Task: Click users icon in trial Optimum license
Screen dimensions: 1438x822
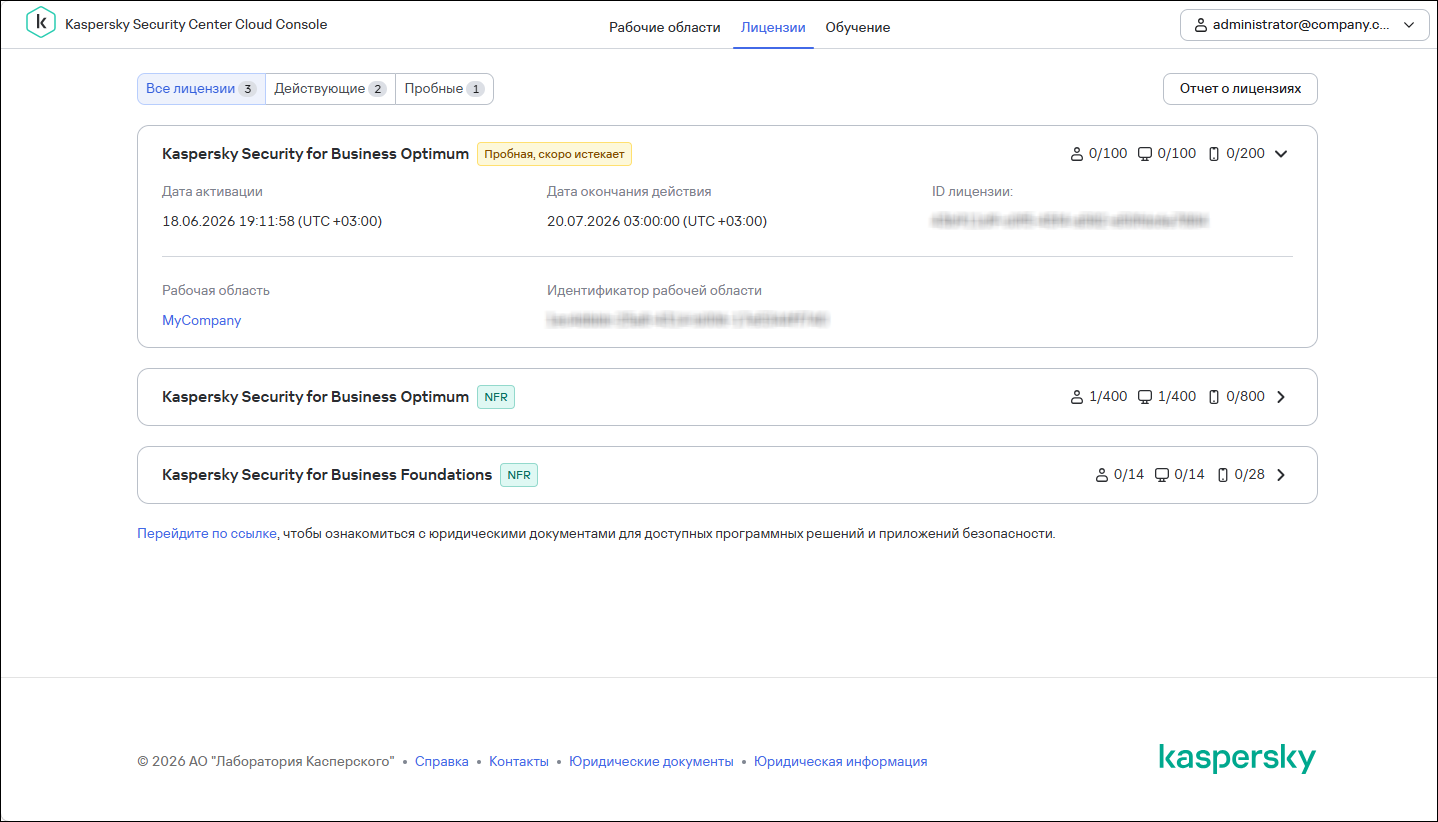Action: (x=1077, y=154)
